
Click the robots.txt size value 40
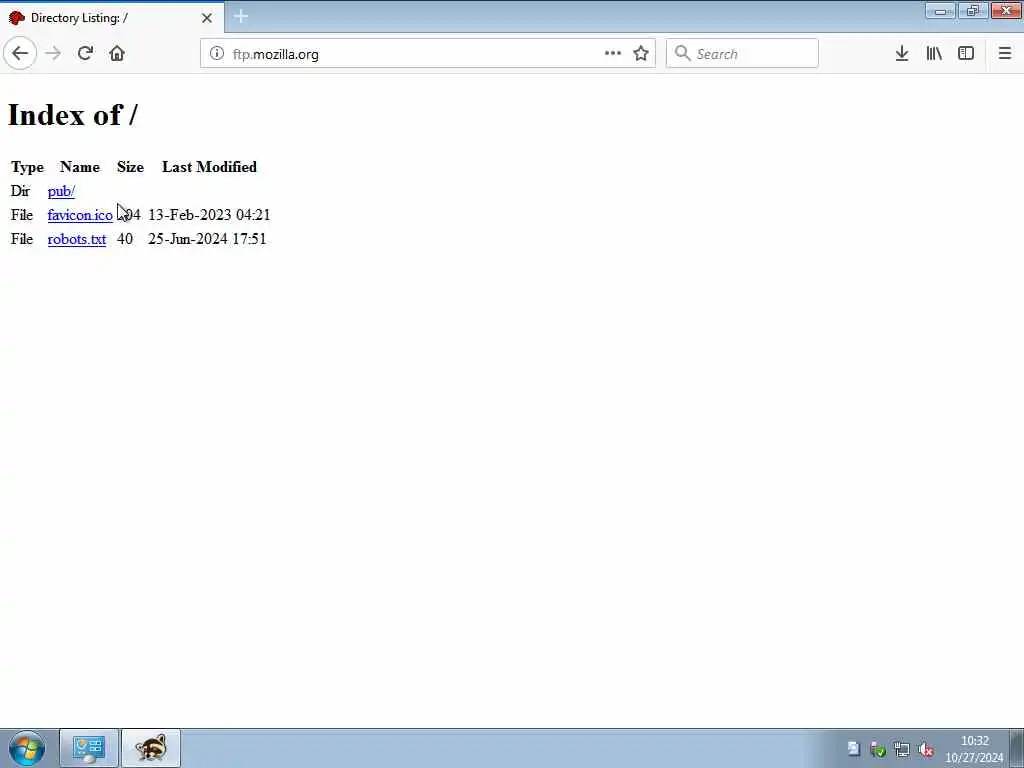click(125, 239)
